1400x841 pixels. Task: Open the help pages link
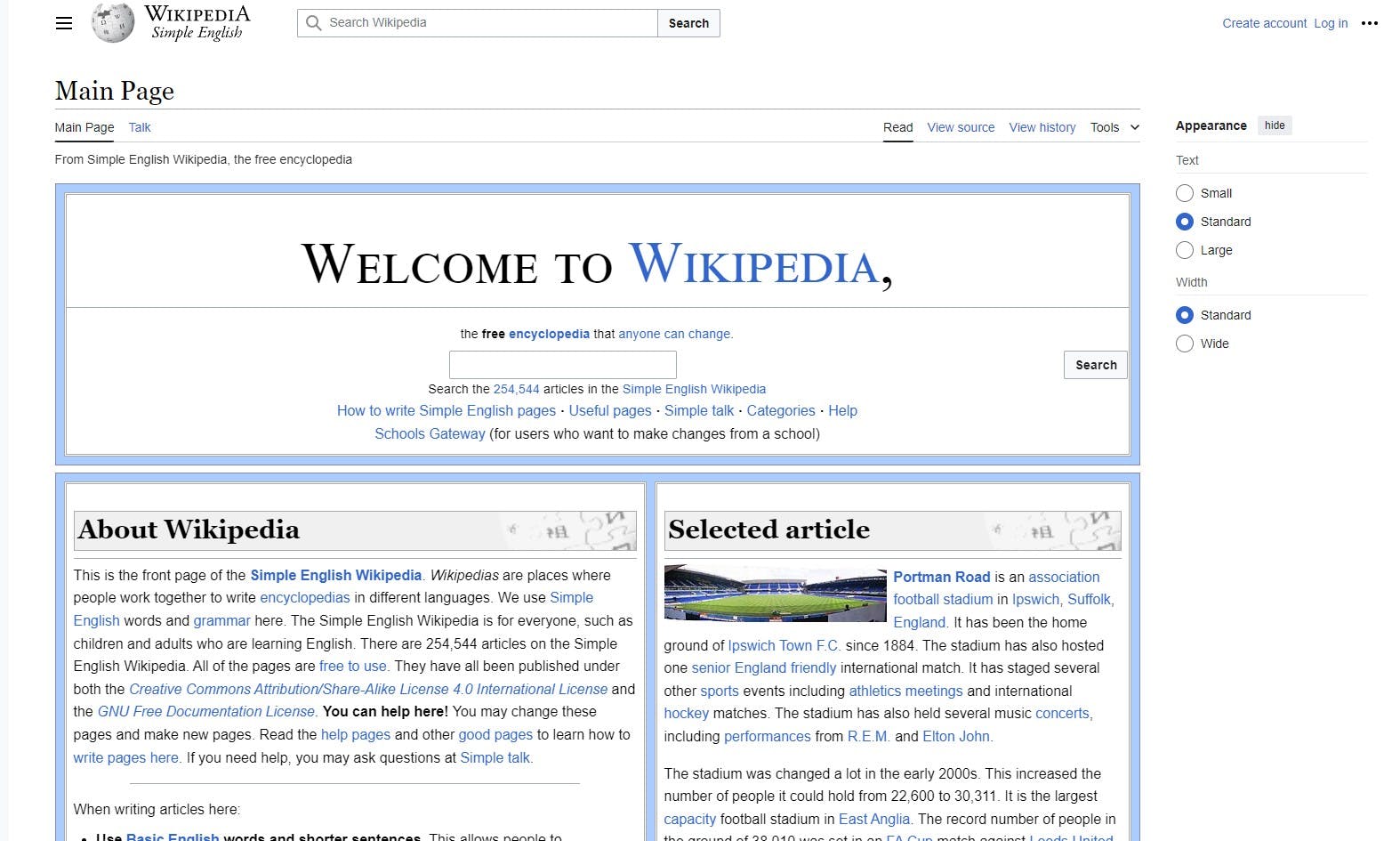tap(356, 734)
